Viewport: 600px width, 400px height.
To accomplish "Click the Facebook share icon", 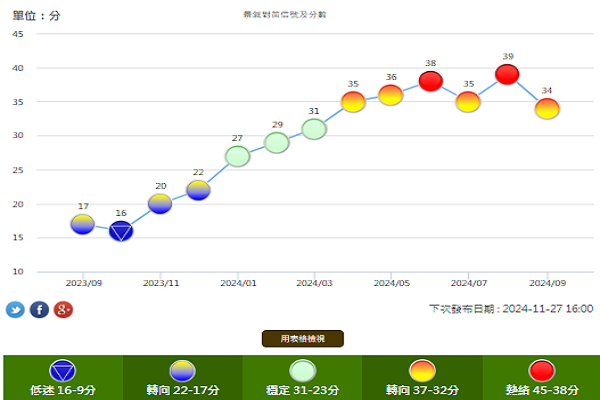I will [39, 310].
